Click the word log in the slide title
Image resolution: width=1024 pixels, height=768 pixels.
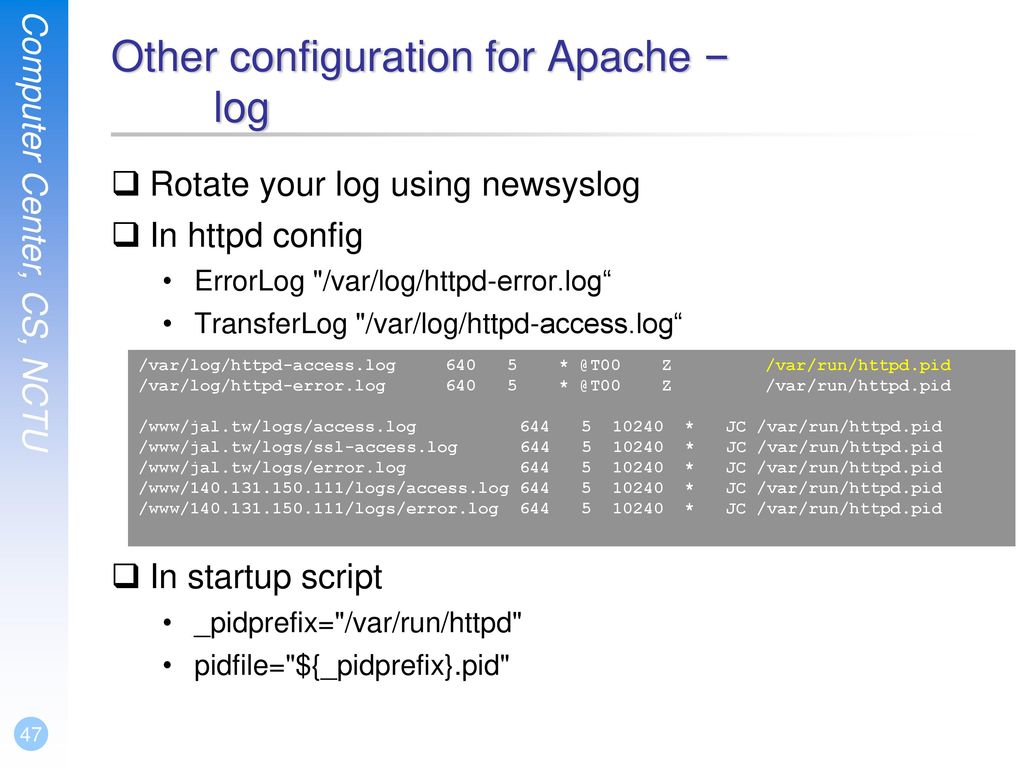[242, 109]
